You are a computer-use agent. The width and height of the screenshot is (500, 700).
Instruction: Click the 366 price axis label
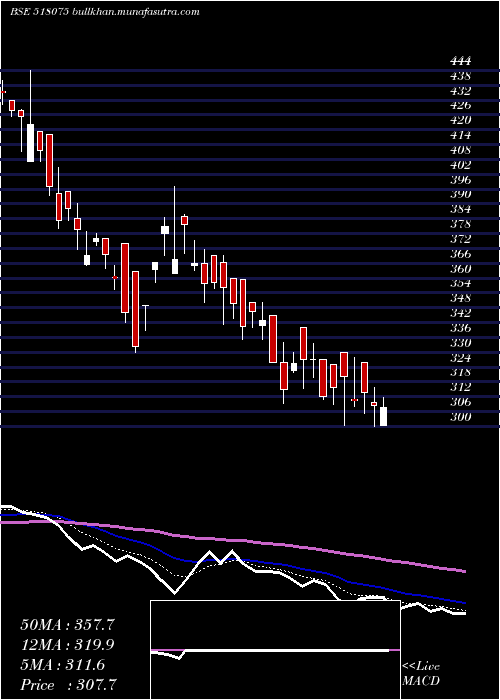click(460, 254)
